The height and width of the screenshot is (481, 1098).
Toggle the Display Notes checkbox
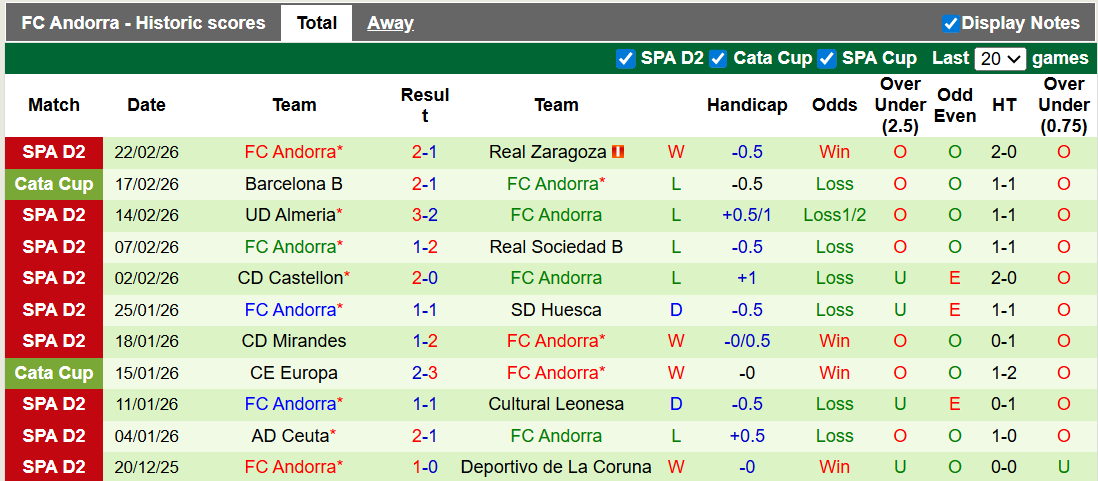pos(950,23)
